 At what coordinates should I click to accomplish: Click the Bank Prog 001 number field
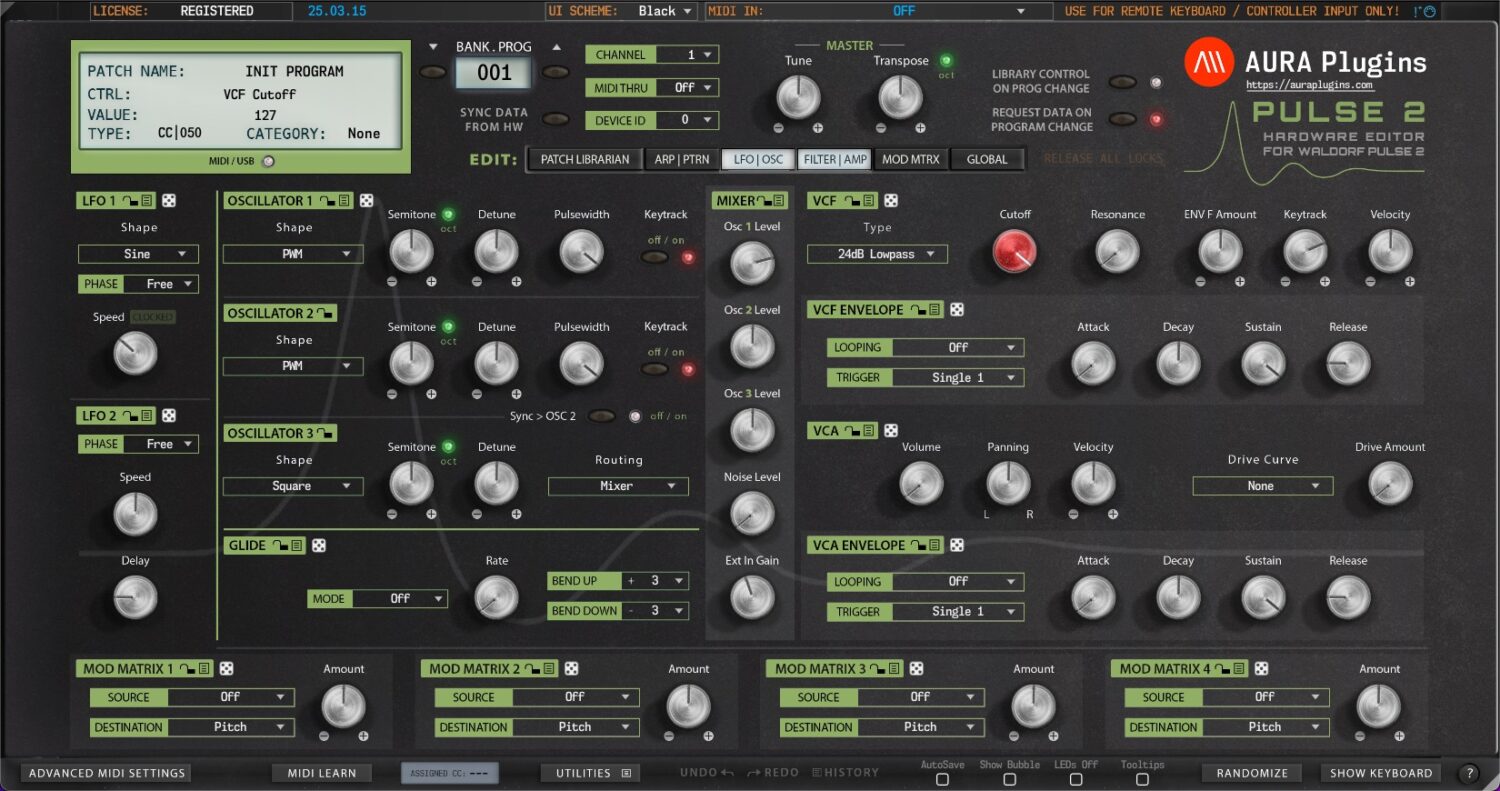494,72
